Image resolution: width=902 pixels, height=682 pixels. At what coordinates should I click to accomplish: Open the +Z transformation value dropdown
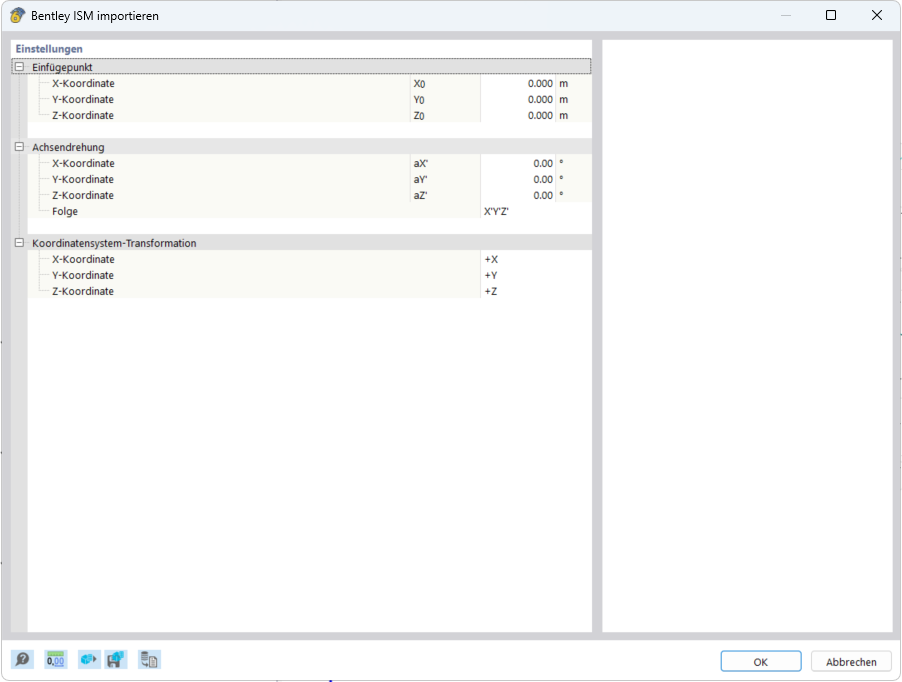pos(536,291)
